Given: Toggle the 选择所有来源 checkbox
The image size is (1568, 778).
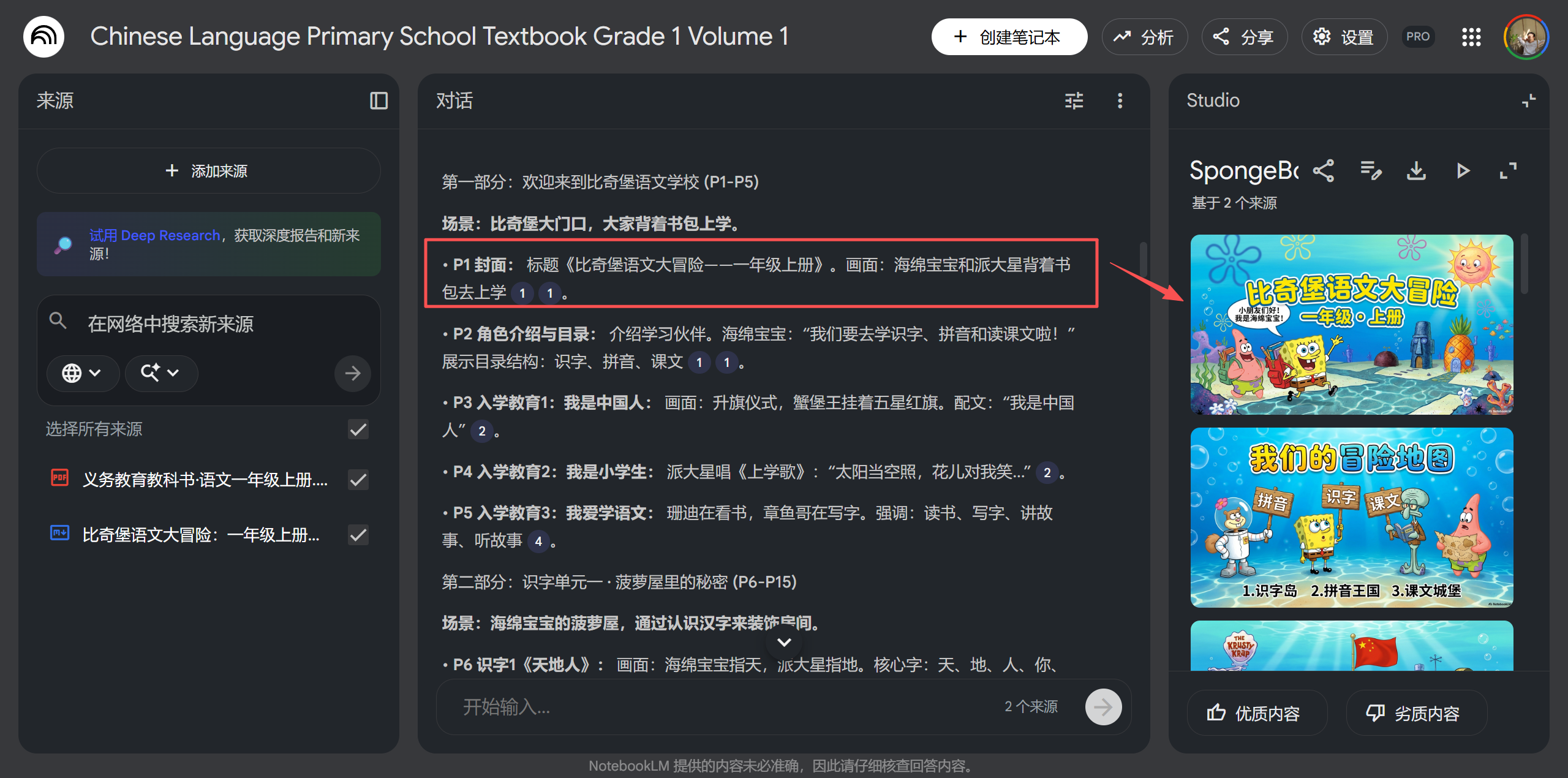Looking at the screenshot, I should point(358,429).
